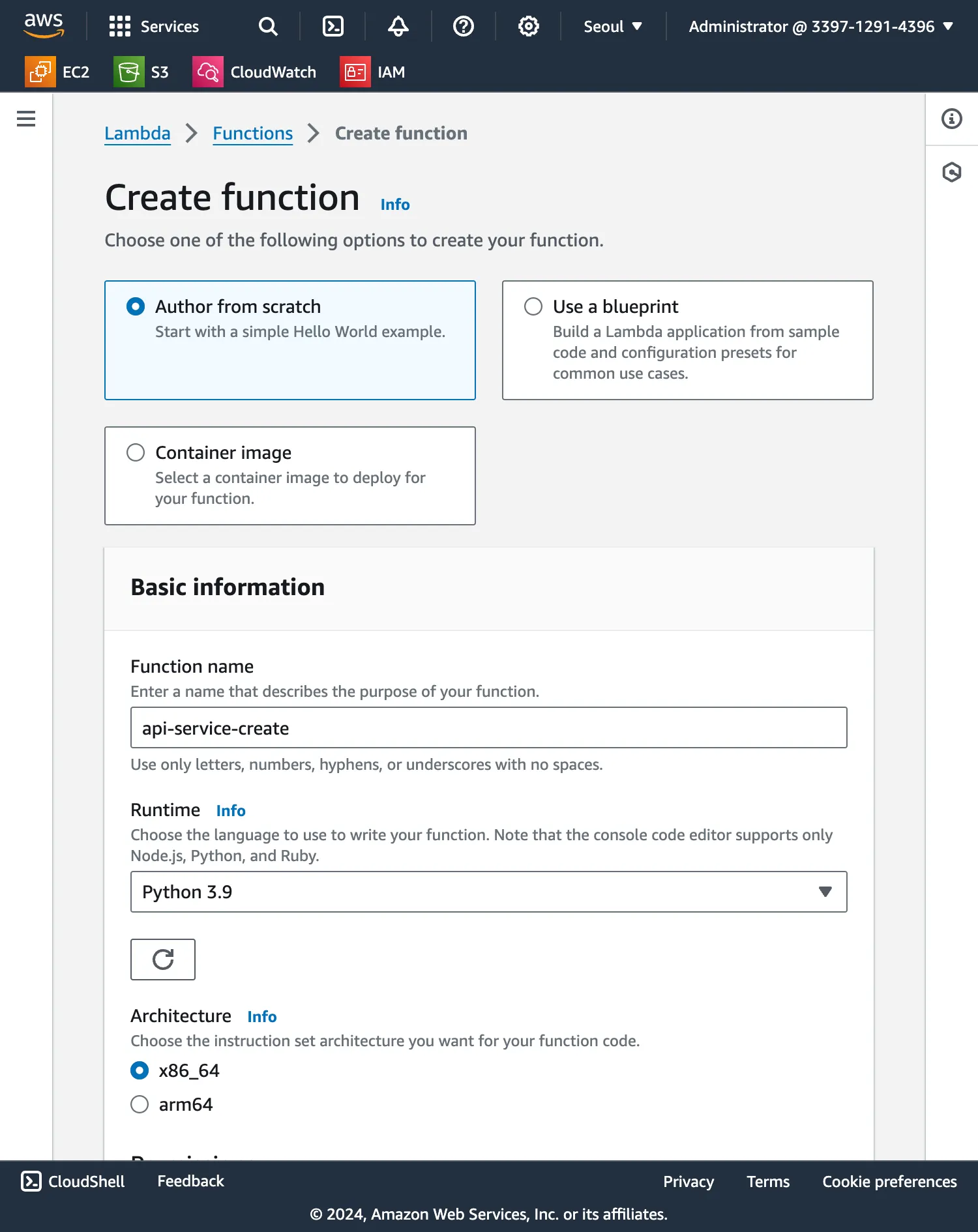Image resolution: width=978 pixels, height=1232 pixels.
Task: Toggle the left side navigation hamburger
Action: (26, 119)
